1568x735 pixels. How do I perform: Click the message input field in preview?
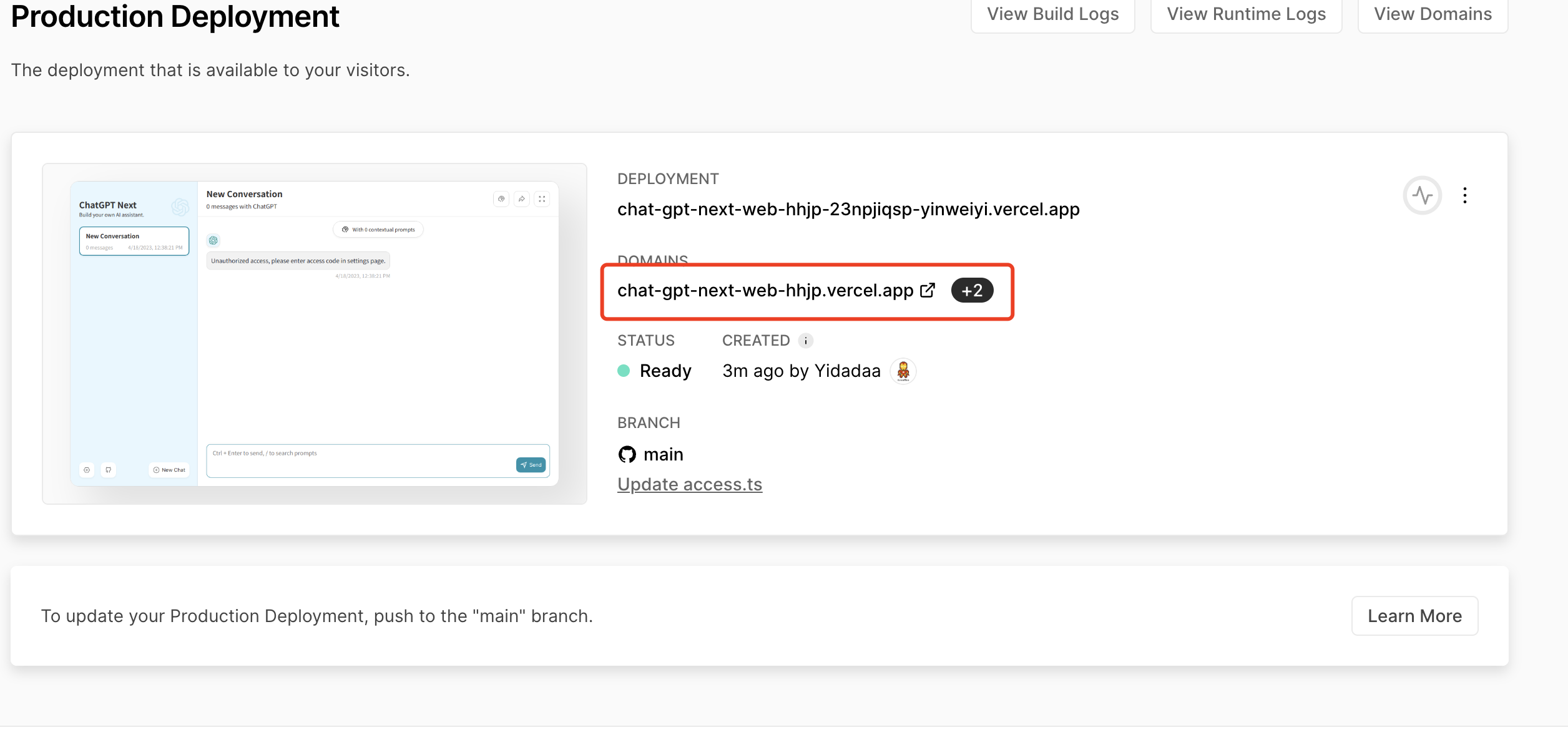(378, 461)
